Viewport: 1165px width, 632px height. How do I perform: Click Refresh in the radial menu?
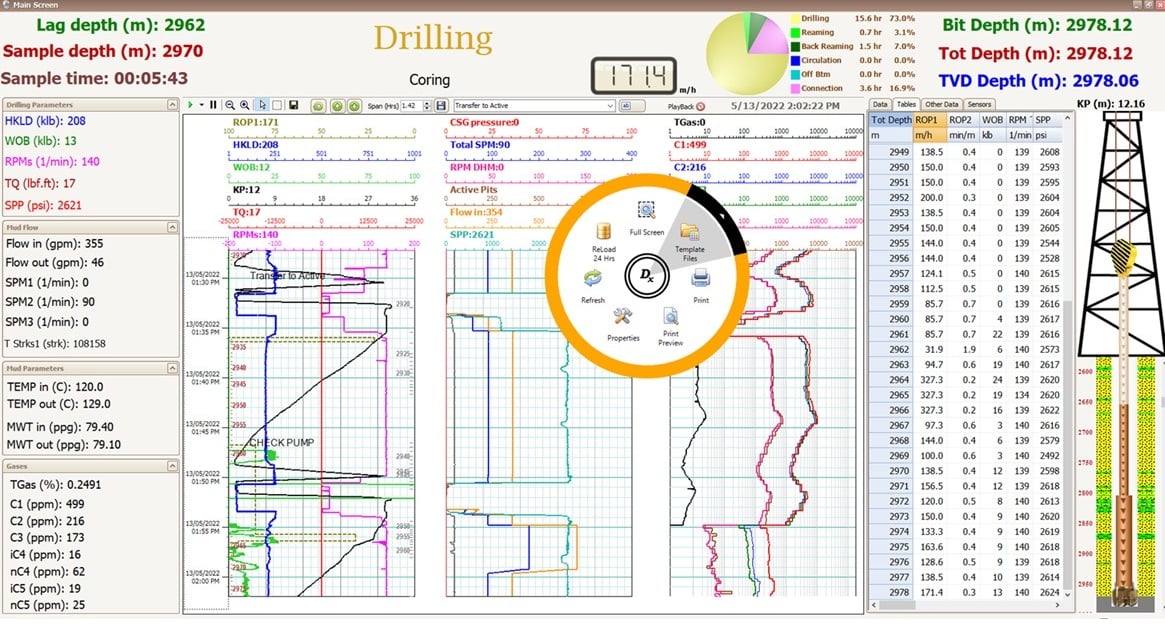click(x=593, y=287)
